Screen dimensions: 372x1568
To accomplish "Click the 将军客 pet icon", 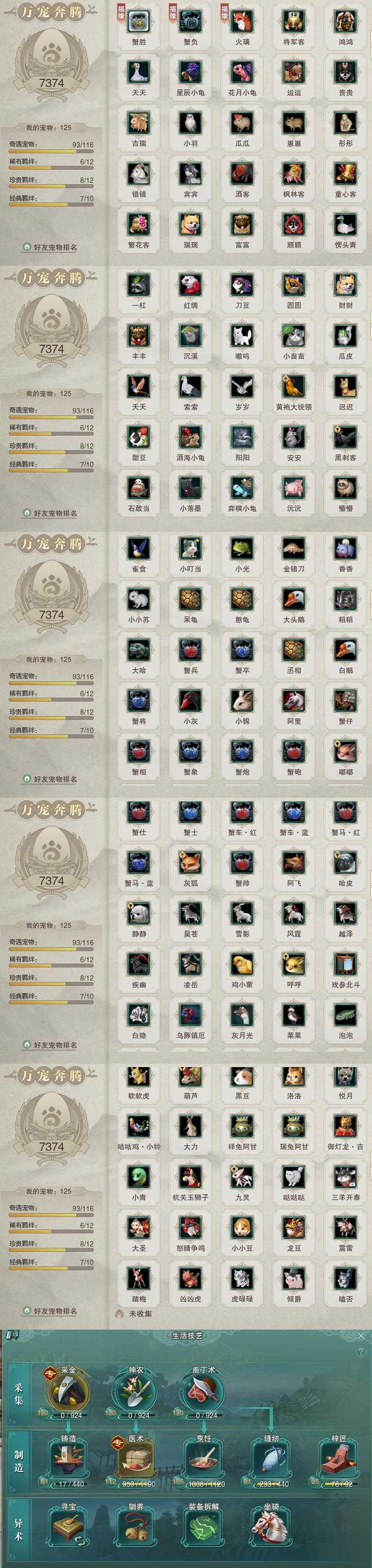I will point(294,21).
